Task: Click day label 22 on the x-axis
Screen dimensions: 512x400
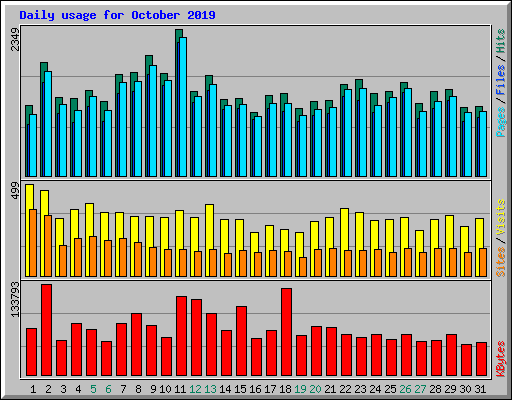Action: click(x=345, y=389)
